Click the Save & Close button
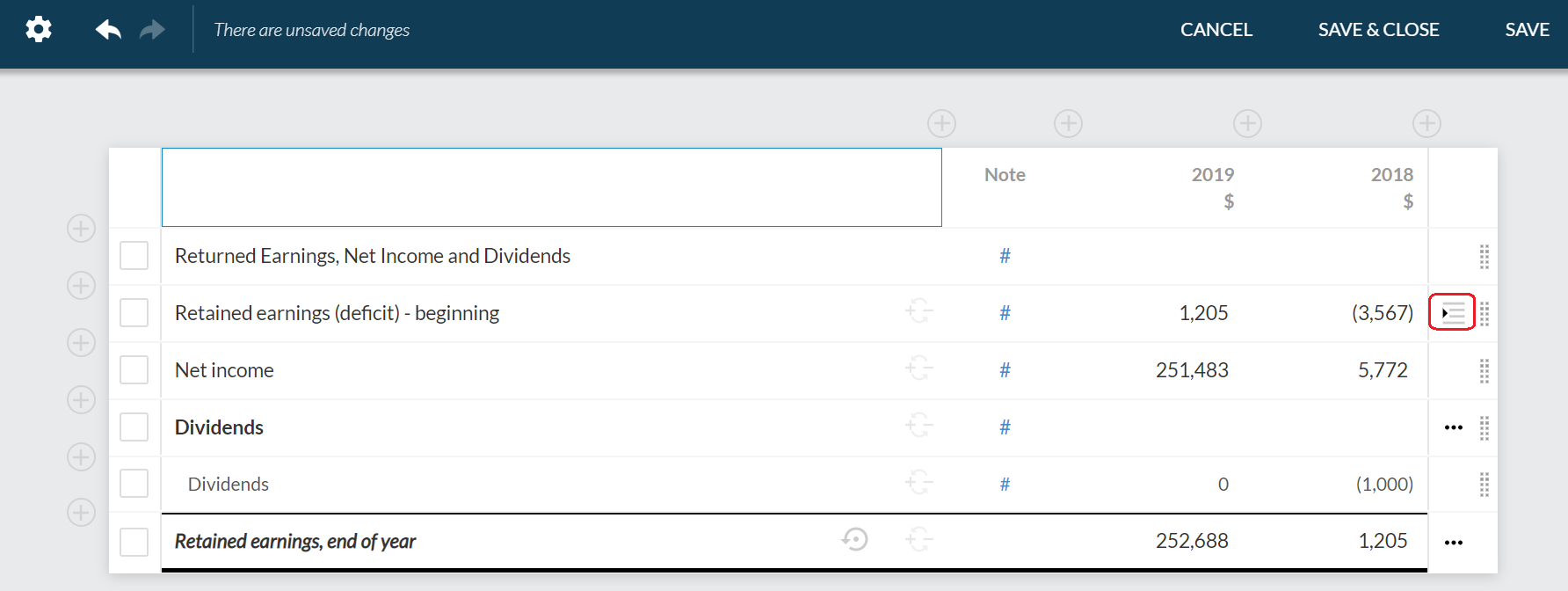1568x591 pixels. 1378,30
